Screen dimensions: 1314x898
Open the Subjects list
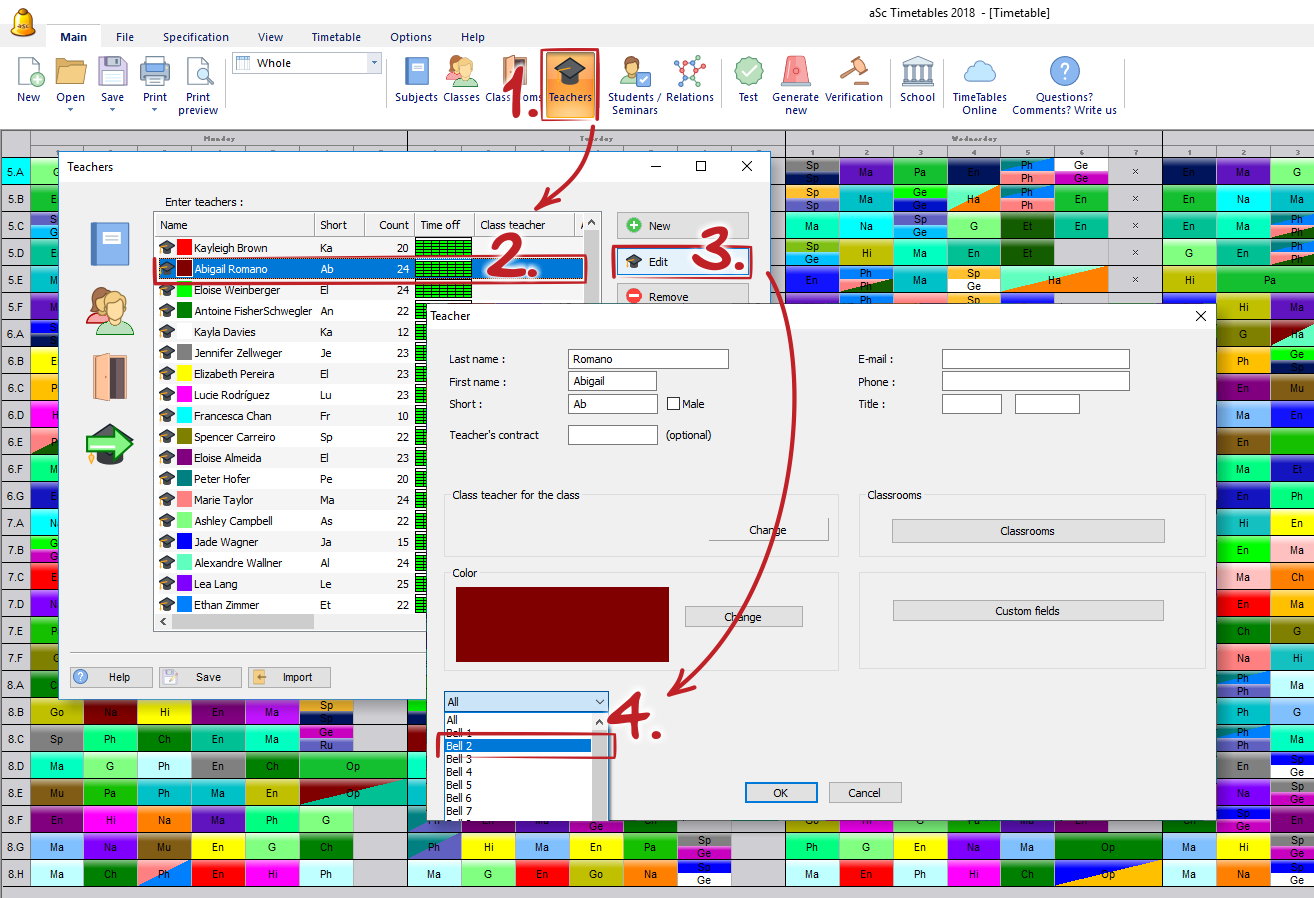pos(416,79)
